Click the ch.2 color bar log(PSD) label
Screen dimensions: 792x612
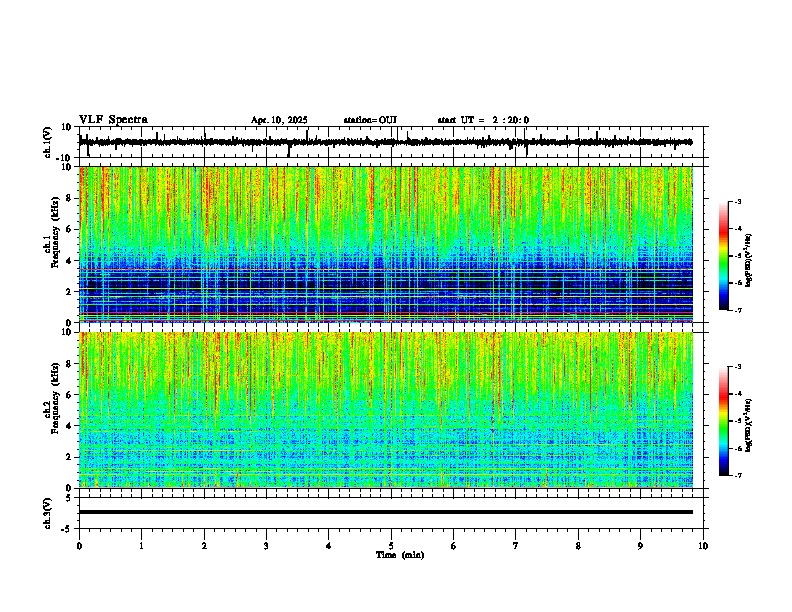(x=749, y=425)
